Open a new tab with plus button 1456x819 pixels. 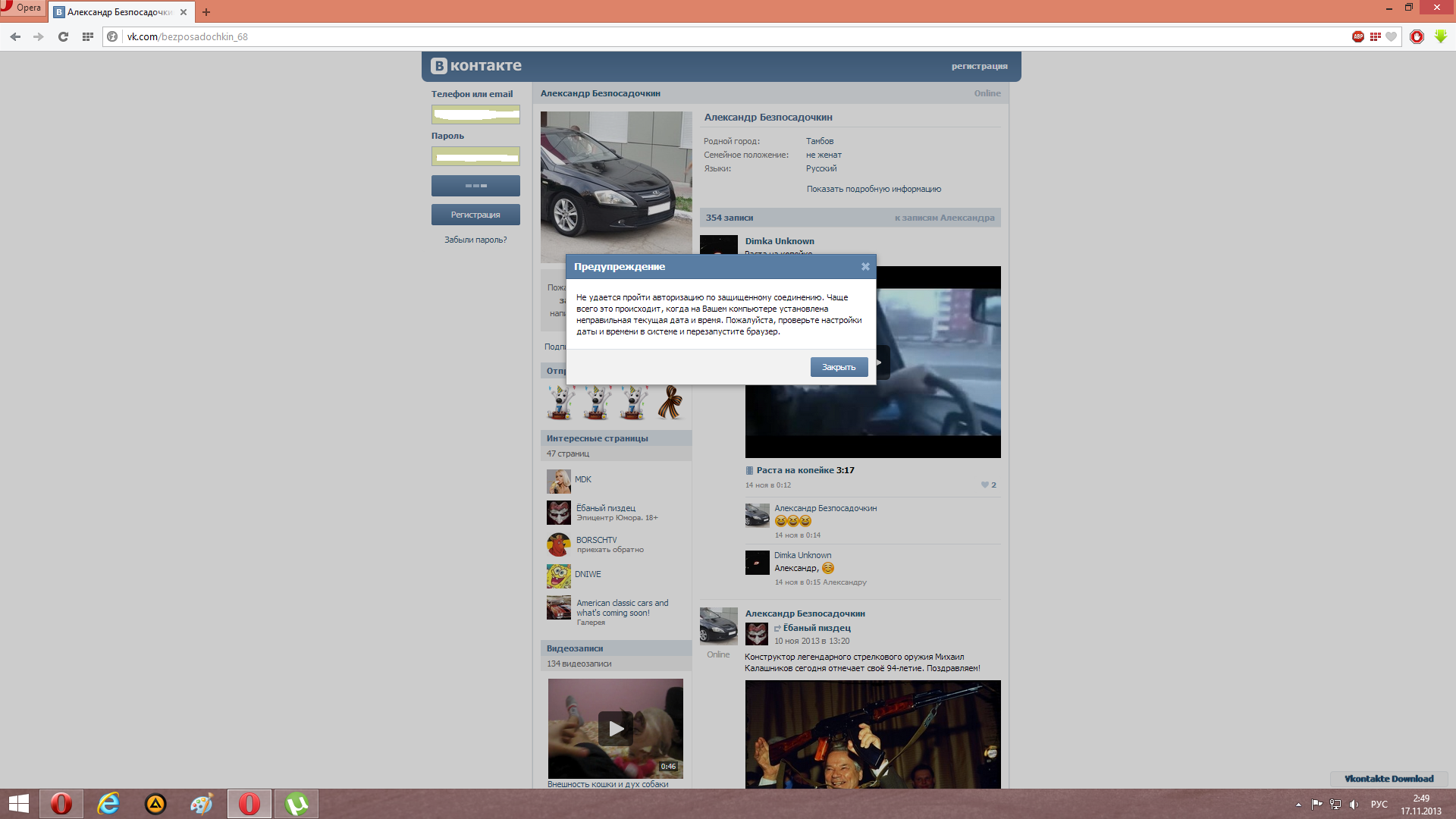point(206,12)
